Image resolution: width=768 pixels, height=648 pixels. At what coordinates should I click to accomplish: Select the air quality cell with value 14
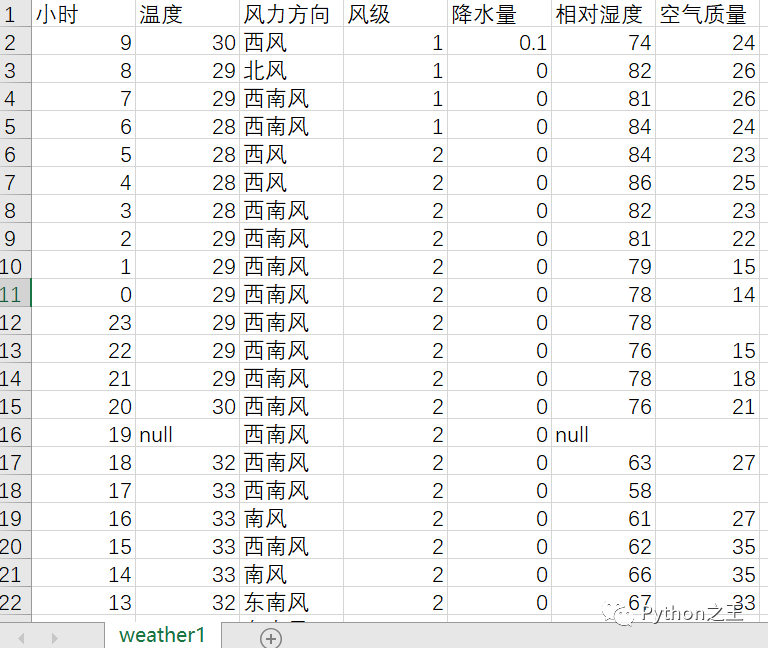click(707, 294)
